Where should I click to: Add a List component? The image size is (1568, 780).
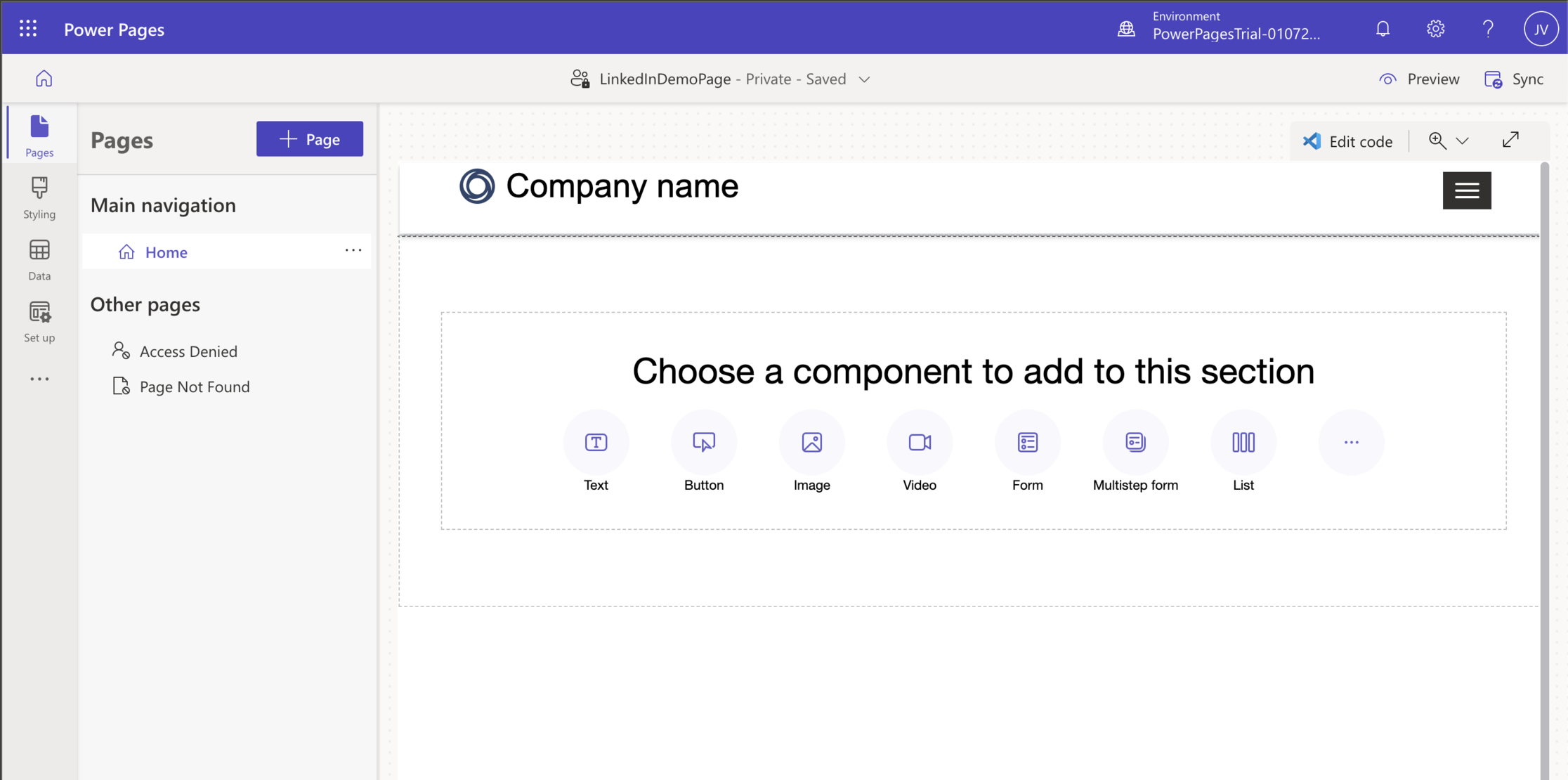tap(1243, 443)
